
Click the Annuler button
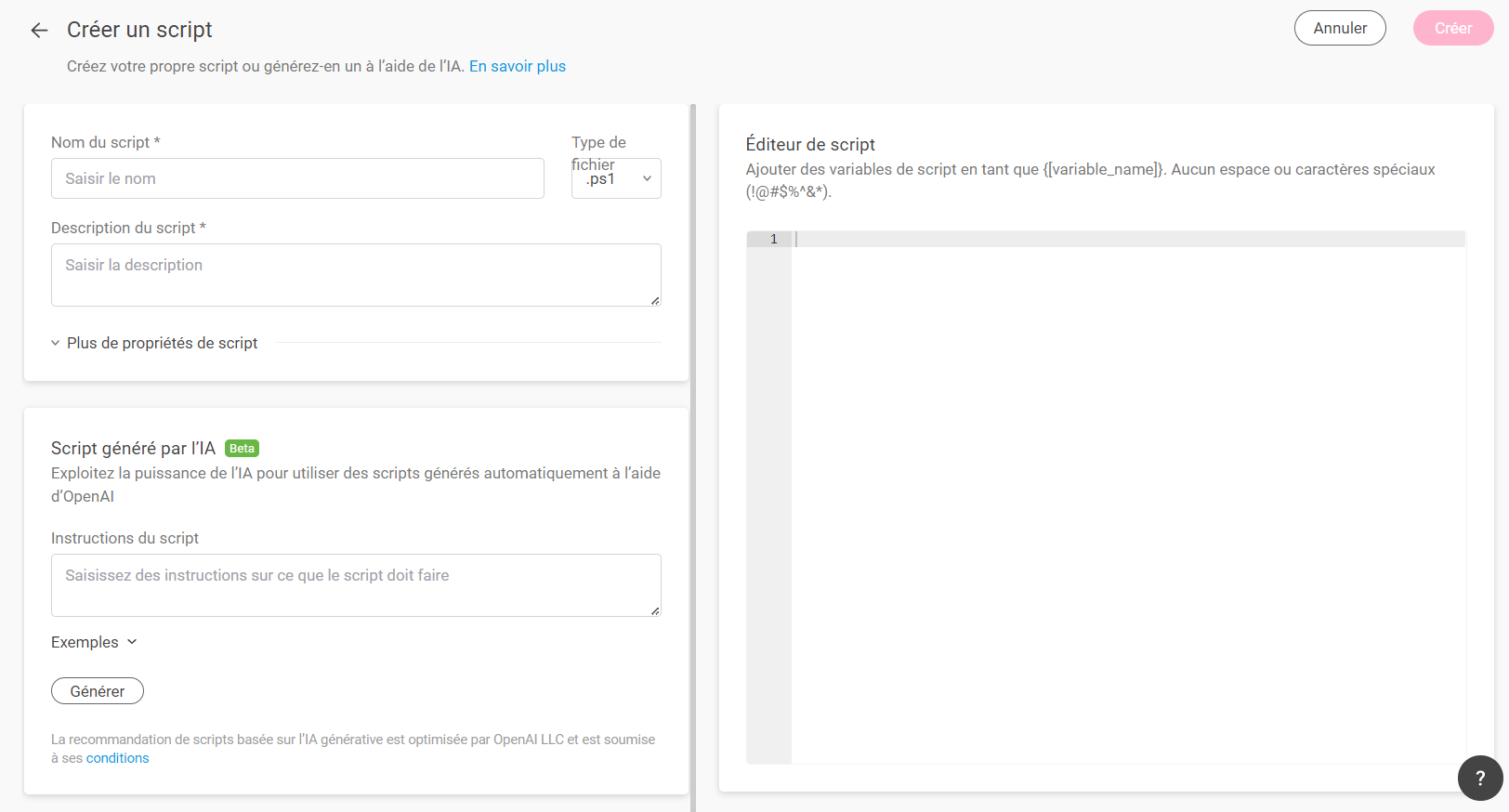tap(1340, 28)
